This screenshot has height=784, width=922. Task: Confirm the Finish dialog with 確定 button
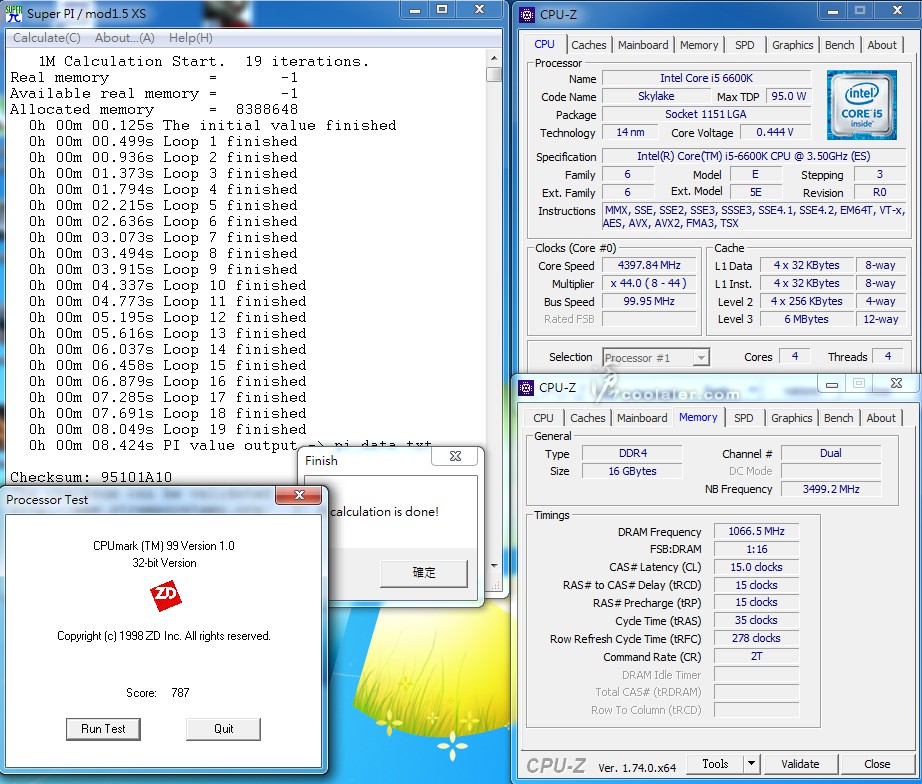[424, 573]
